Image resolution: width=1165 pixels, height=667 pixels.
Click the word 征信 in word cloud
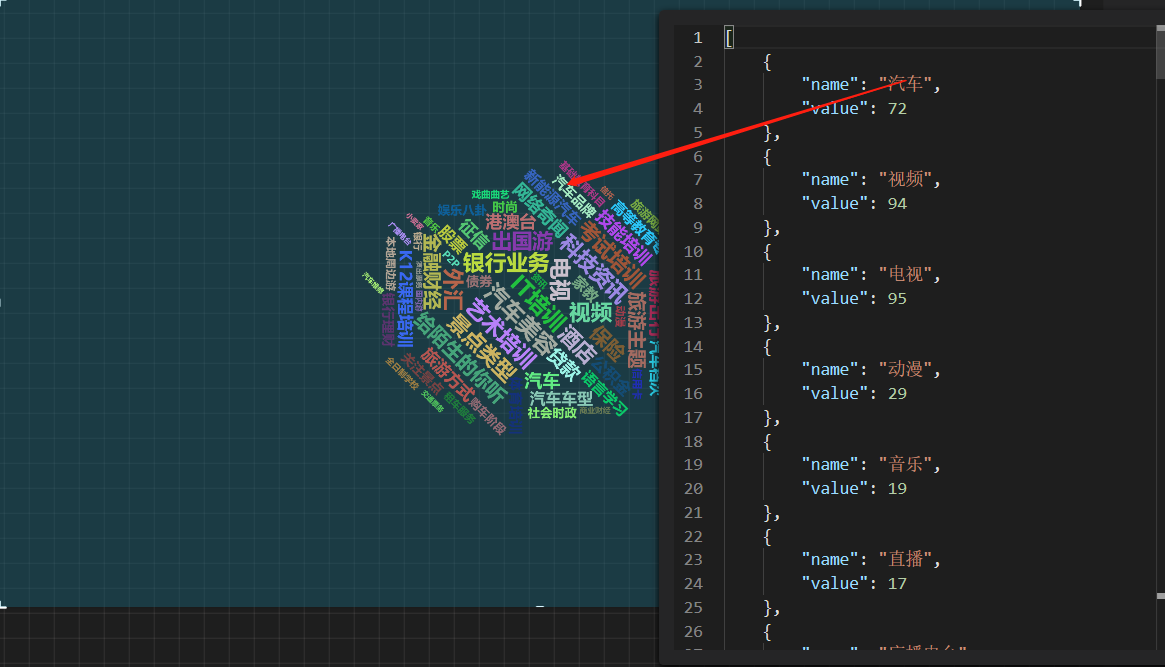click(x=473, y=234)
